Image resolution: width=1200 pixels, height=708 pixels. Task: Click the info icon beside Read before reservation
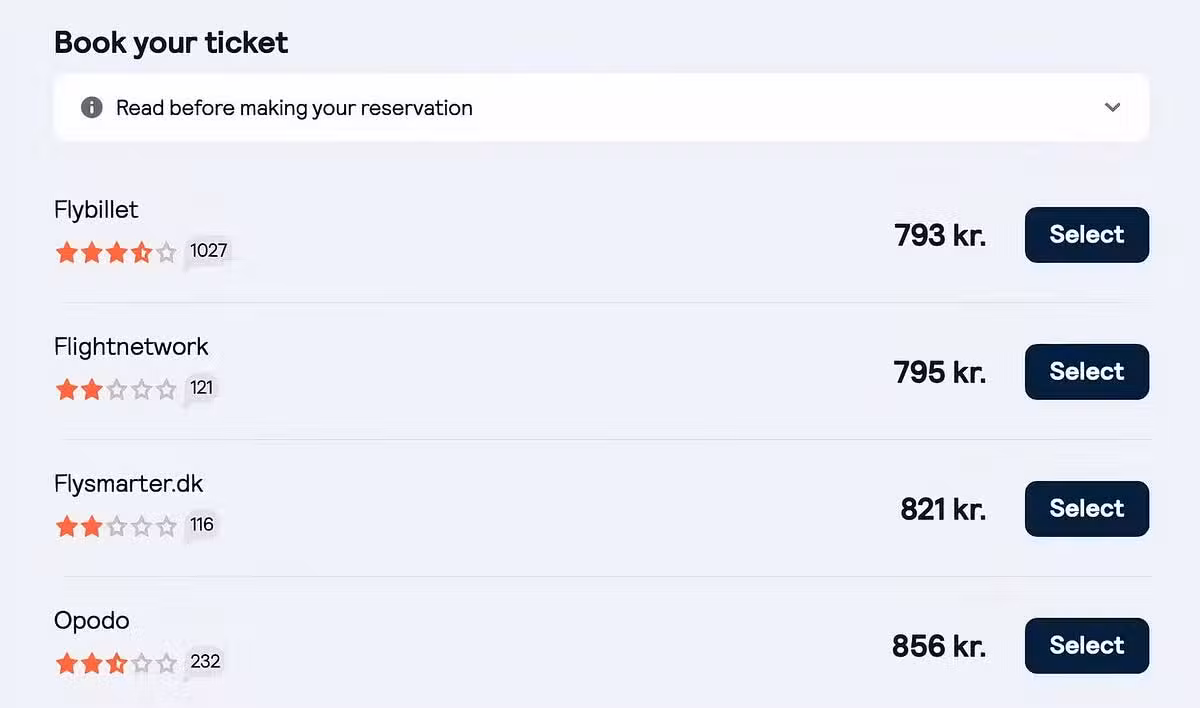[92, 108]
